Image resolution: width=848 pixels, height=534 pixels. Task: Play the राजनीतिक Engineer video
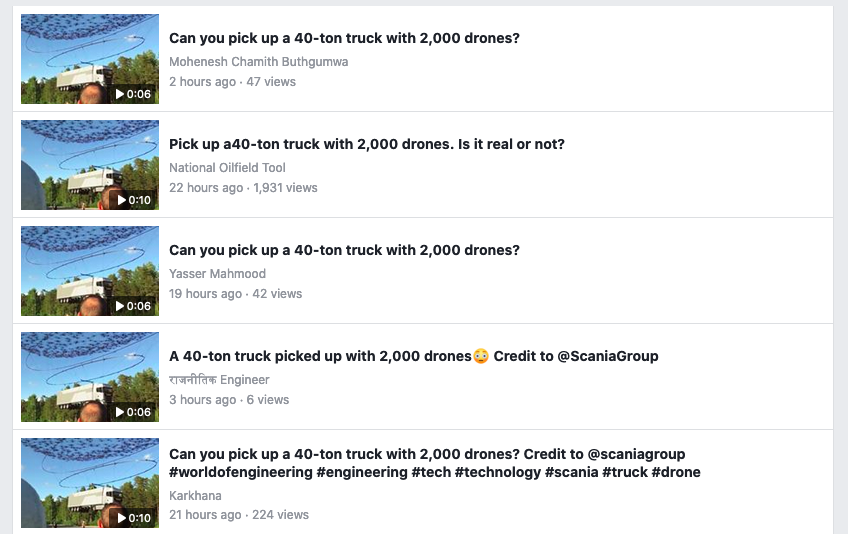tap(133, 412)
